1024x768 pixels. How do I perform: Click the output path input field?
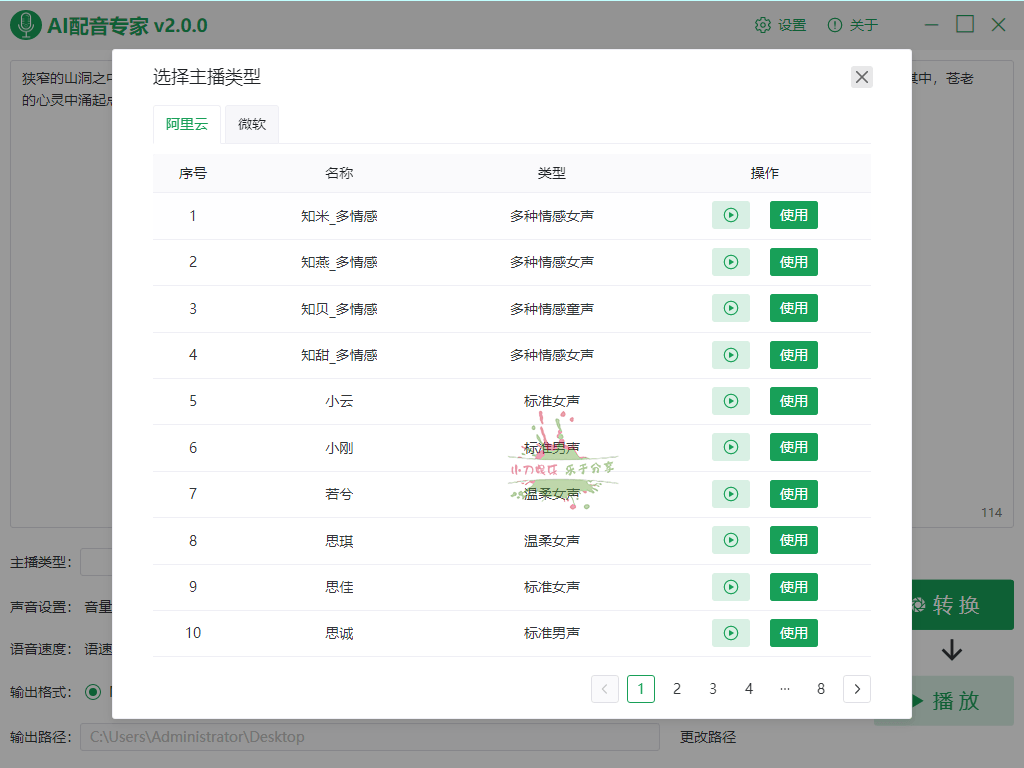tap(370, 737)
